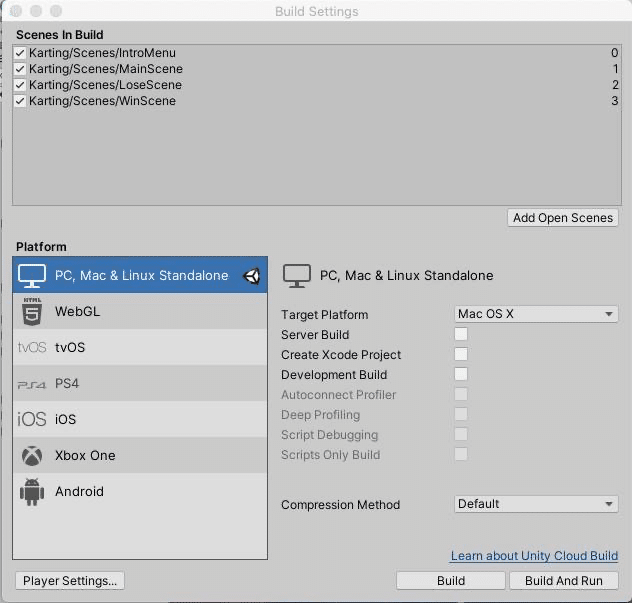Click the Unity logo on selected platform row

[x=252, y=276]
